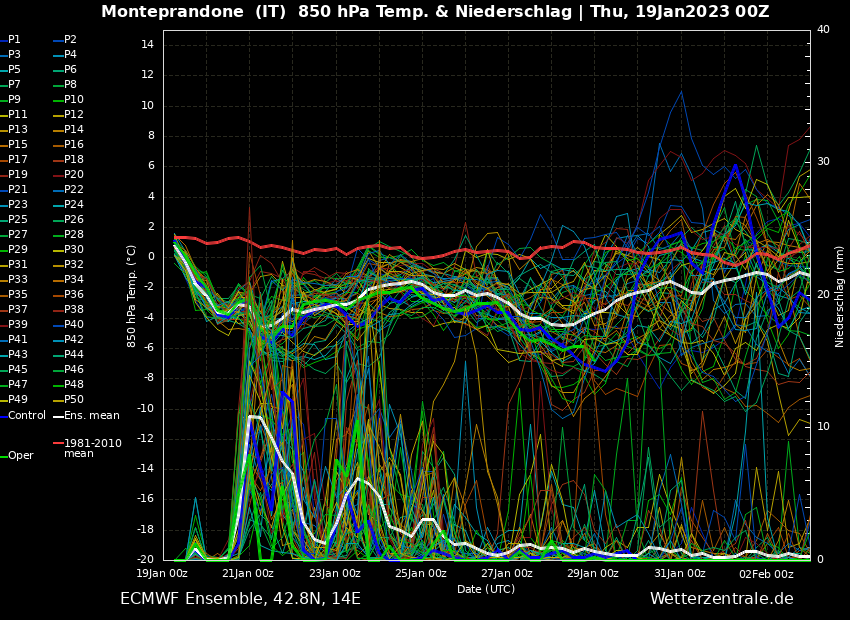Click the 19Jan 00z date tick label
The width and height of the screenshot is (850, 620).
click(x=162, y=574)
